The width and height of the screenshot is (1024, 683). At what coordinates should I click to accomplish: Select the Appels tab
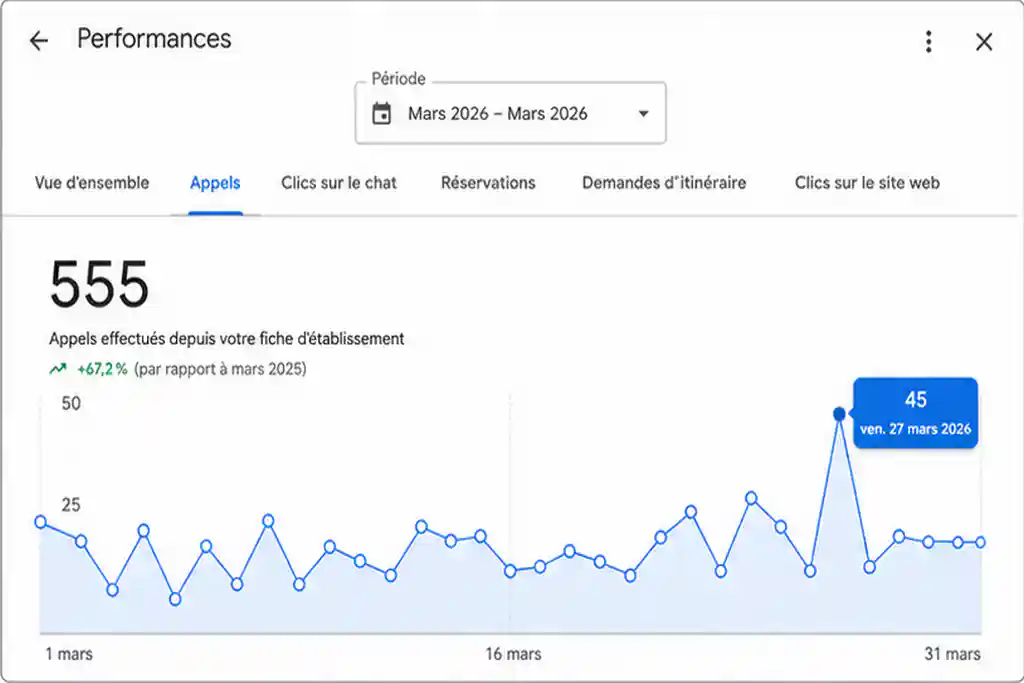click(216, 183)
